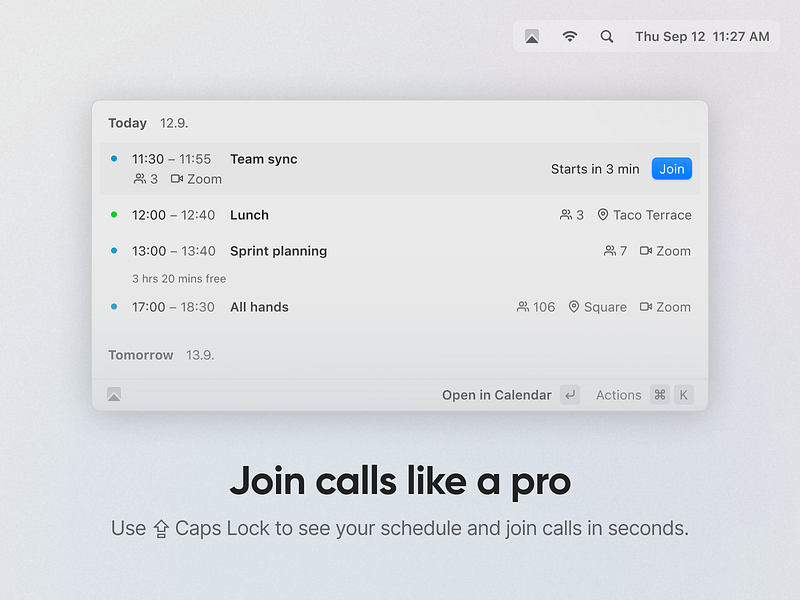The image size is (800, 600).
Task: Open the Actions command menu
Action: [618, 394]
